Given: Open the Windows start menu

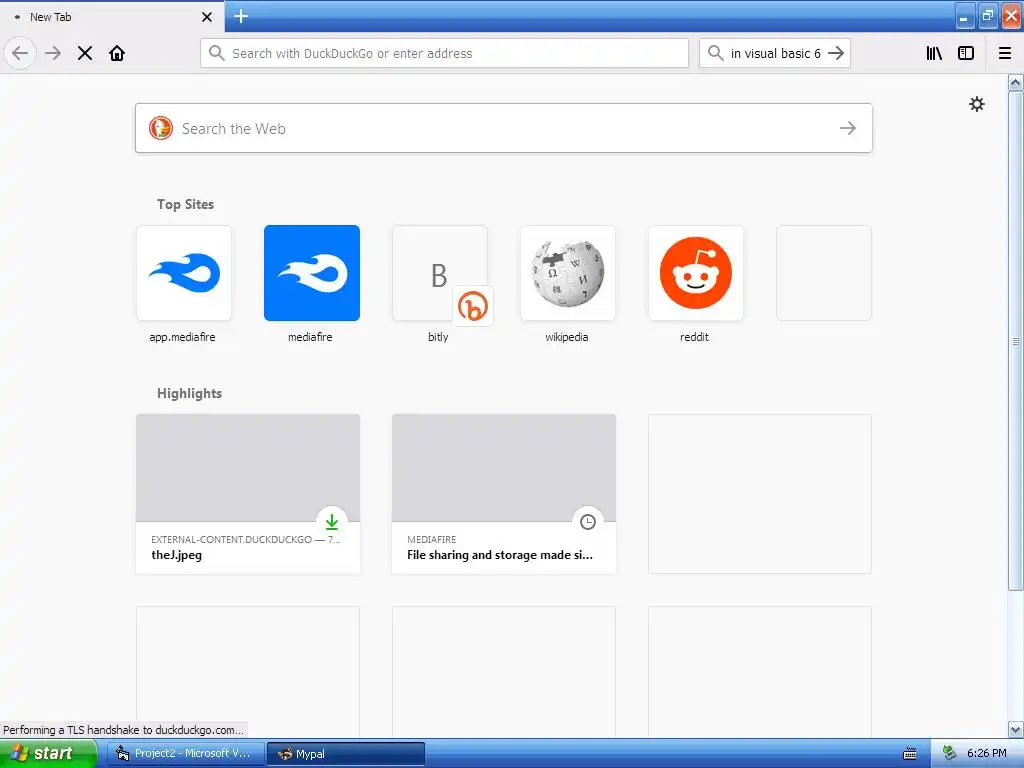Looking at the screenshot, I should pos(48,754).
